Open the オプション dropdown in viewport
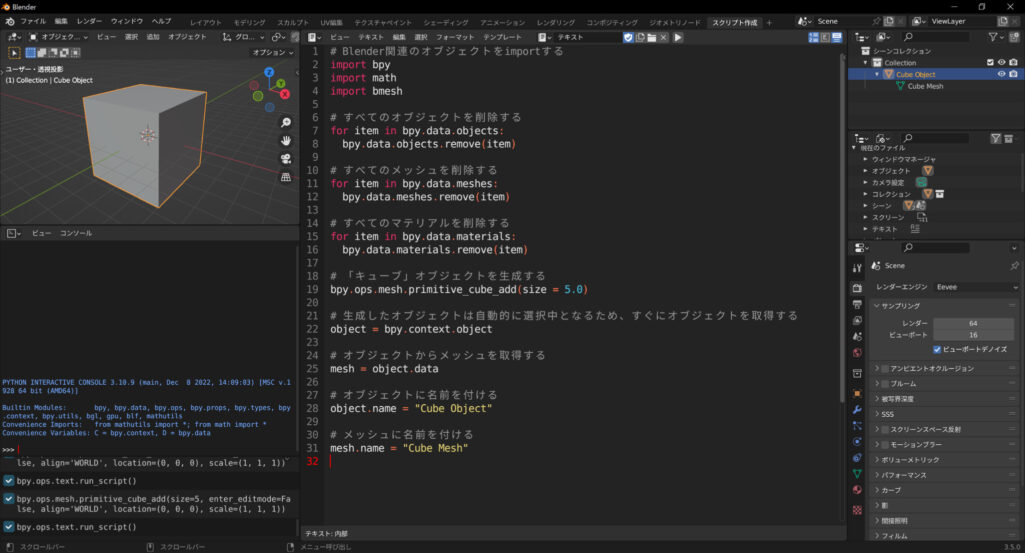 (x=273, y=52)
